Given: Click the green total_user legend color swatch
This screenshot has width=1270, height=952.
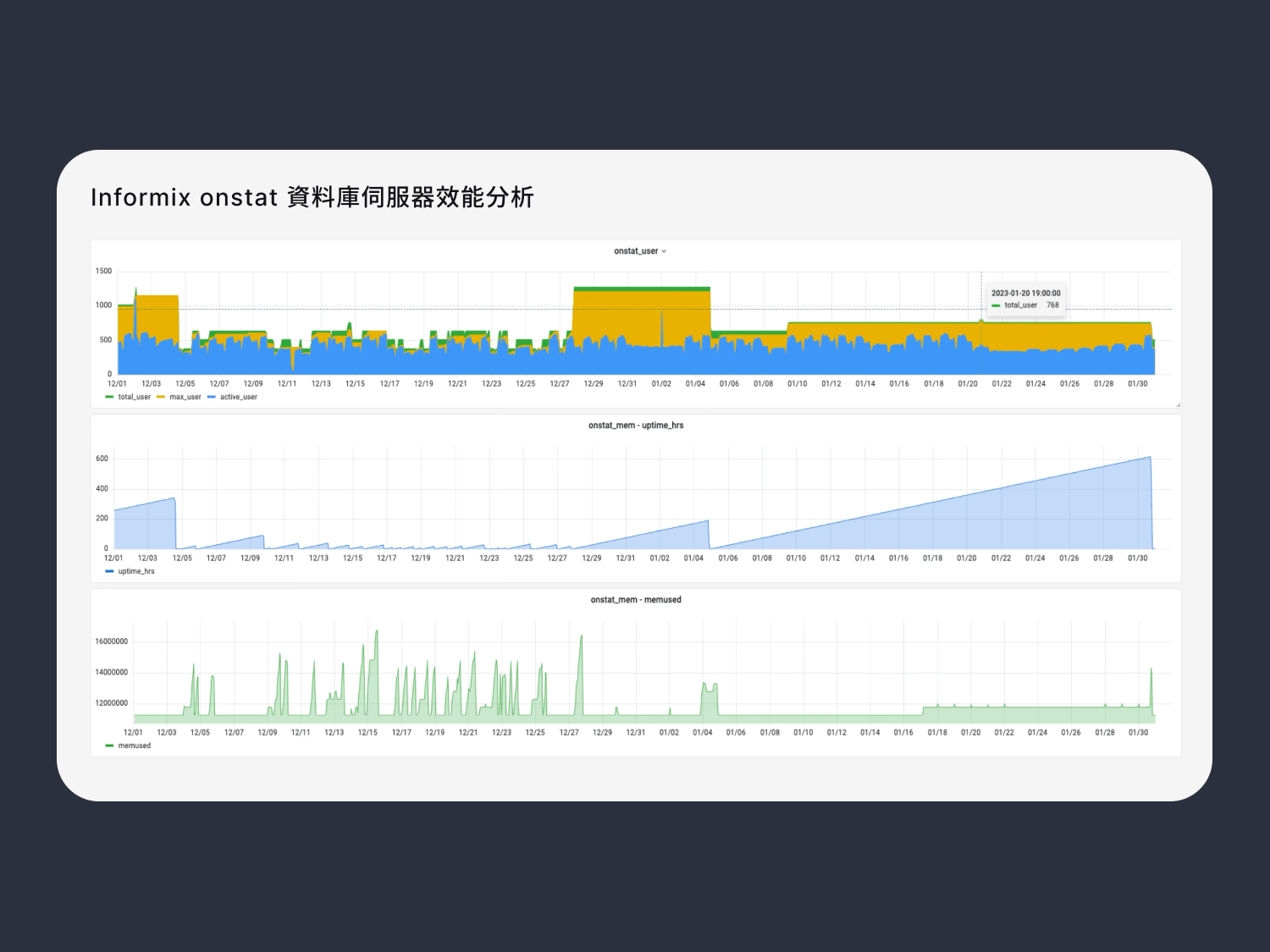Looking at the screenshot, I should [x=110, y=397].
